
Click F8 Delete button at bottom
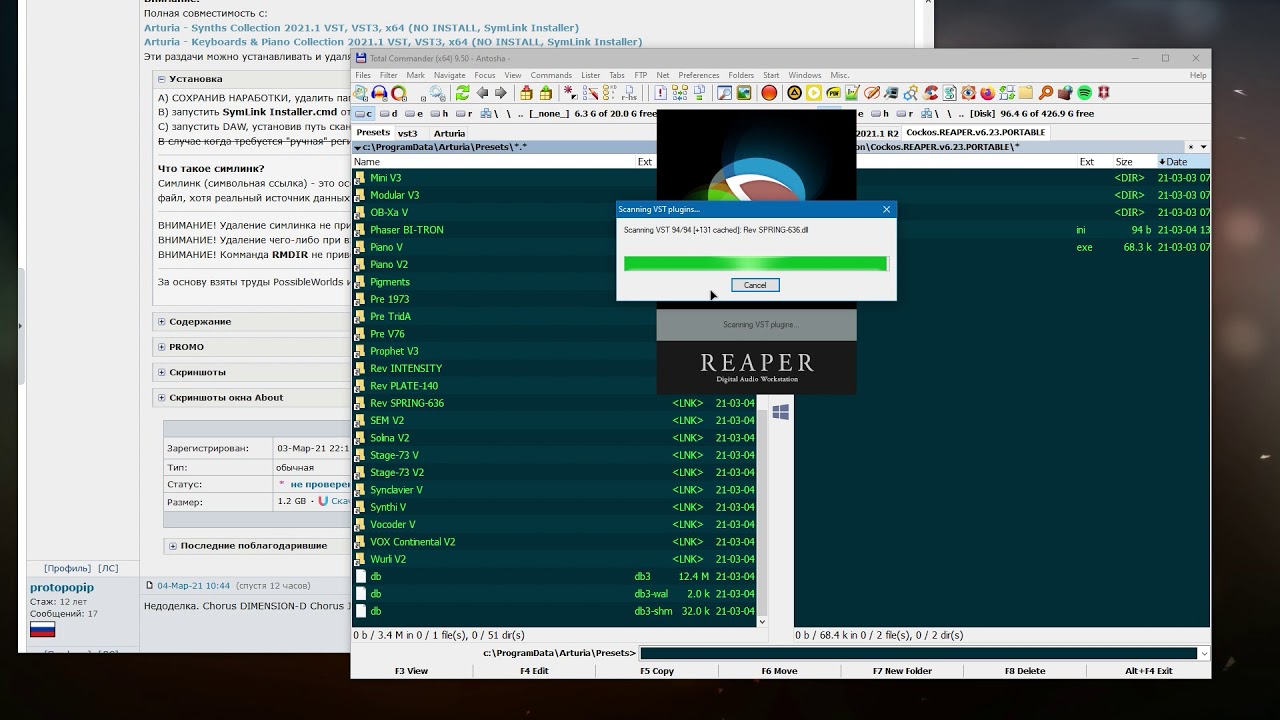click(x=1025, y=671)
